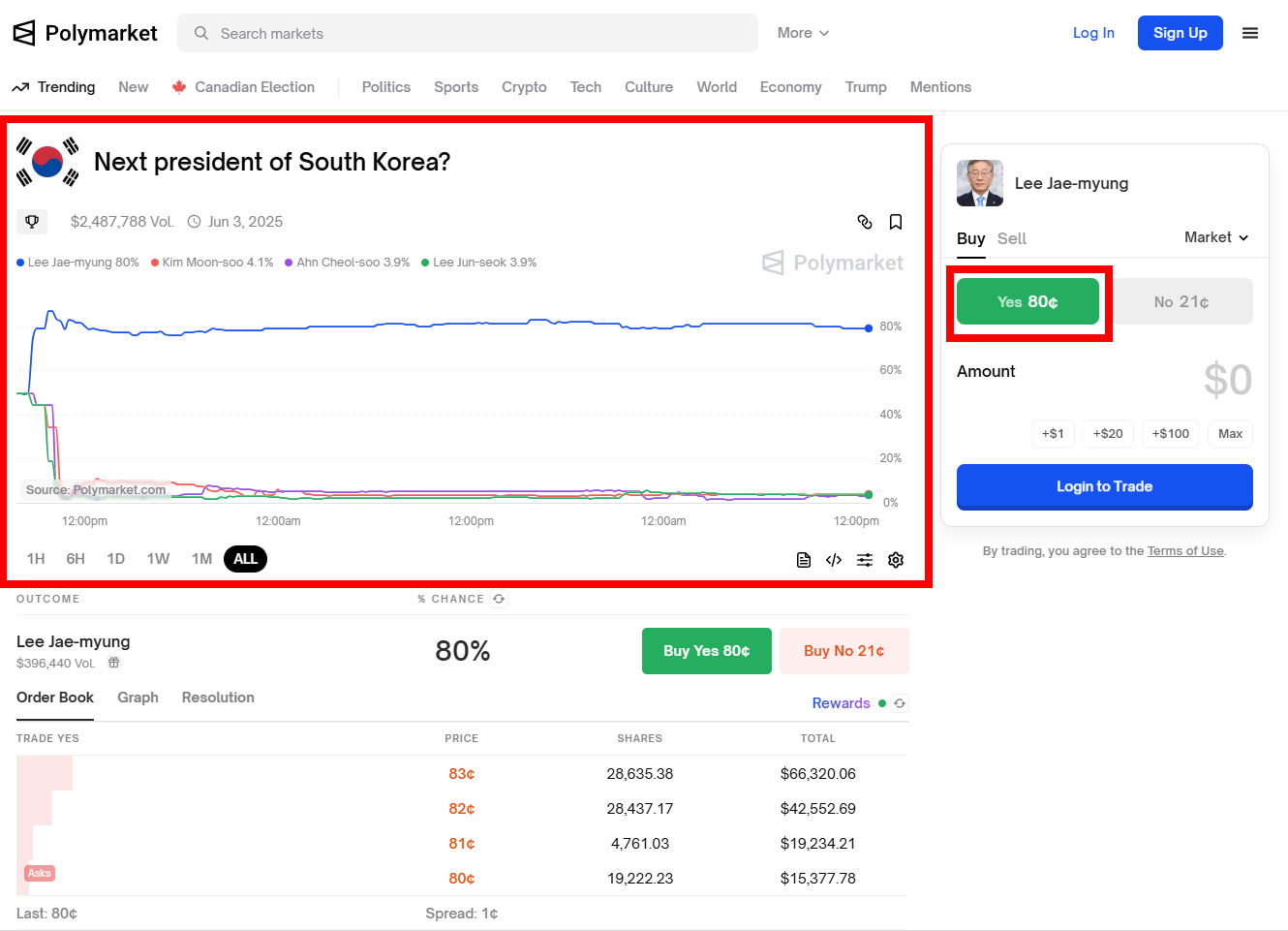Add +$1 to amount
Screen dimensions: 1288x931
pyautogui.click(x=1053, y=434)
